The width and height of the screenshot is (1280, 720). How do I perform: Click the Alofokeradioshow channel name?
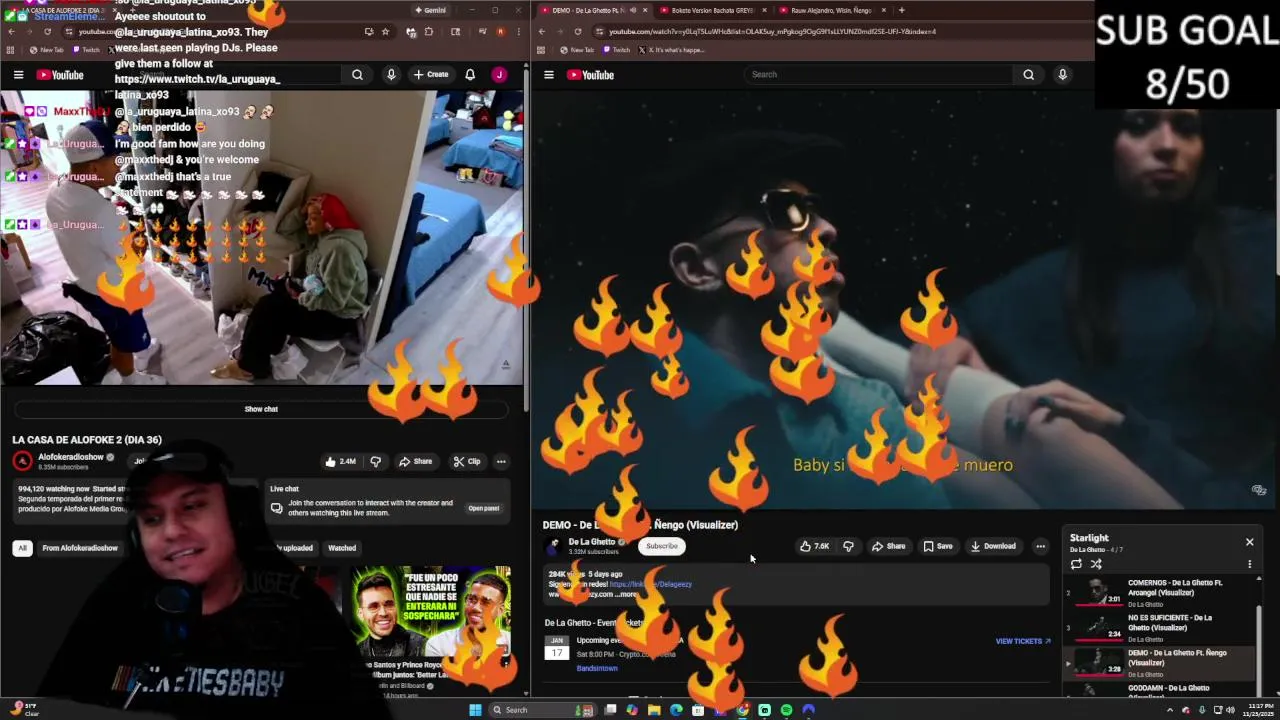coord(70,457)
